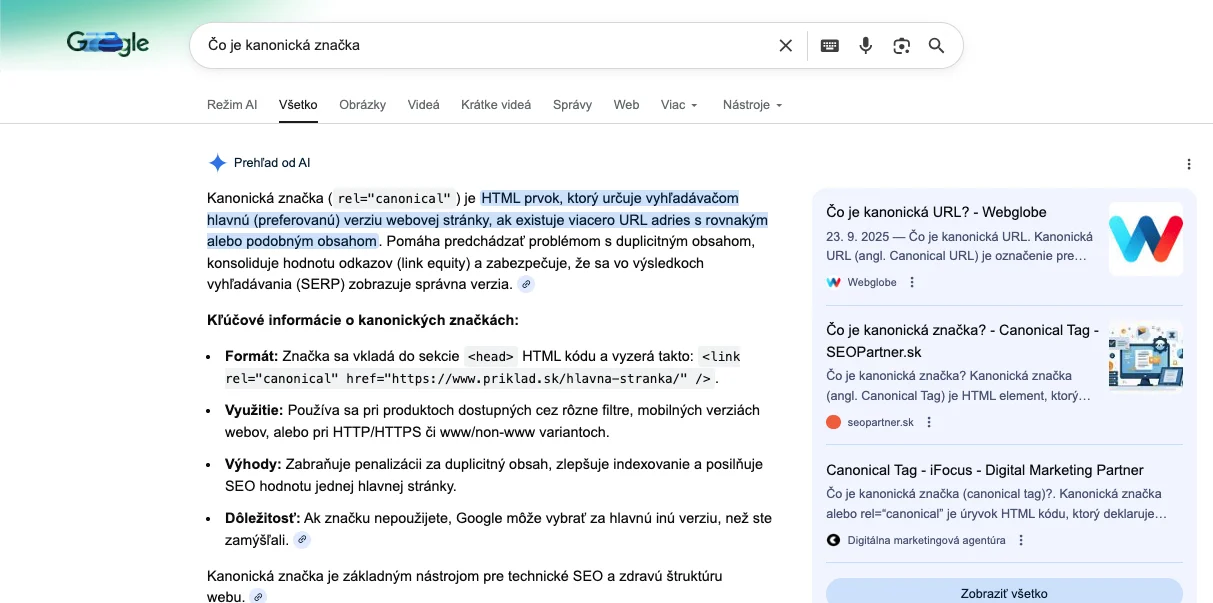Switch to the Obrázky tab
Screen dimensions: 1213x603
tap(362, 104)
